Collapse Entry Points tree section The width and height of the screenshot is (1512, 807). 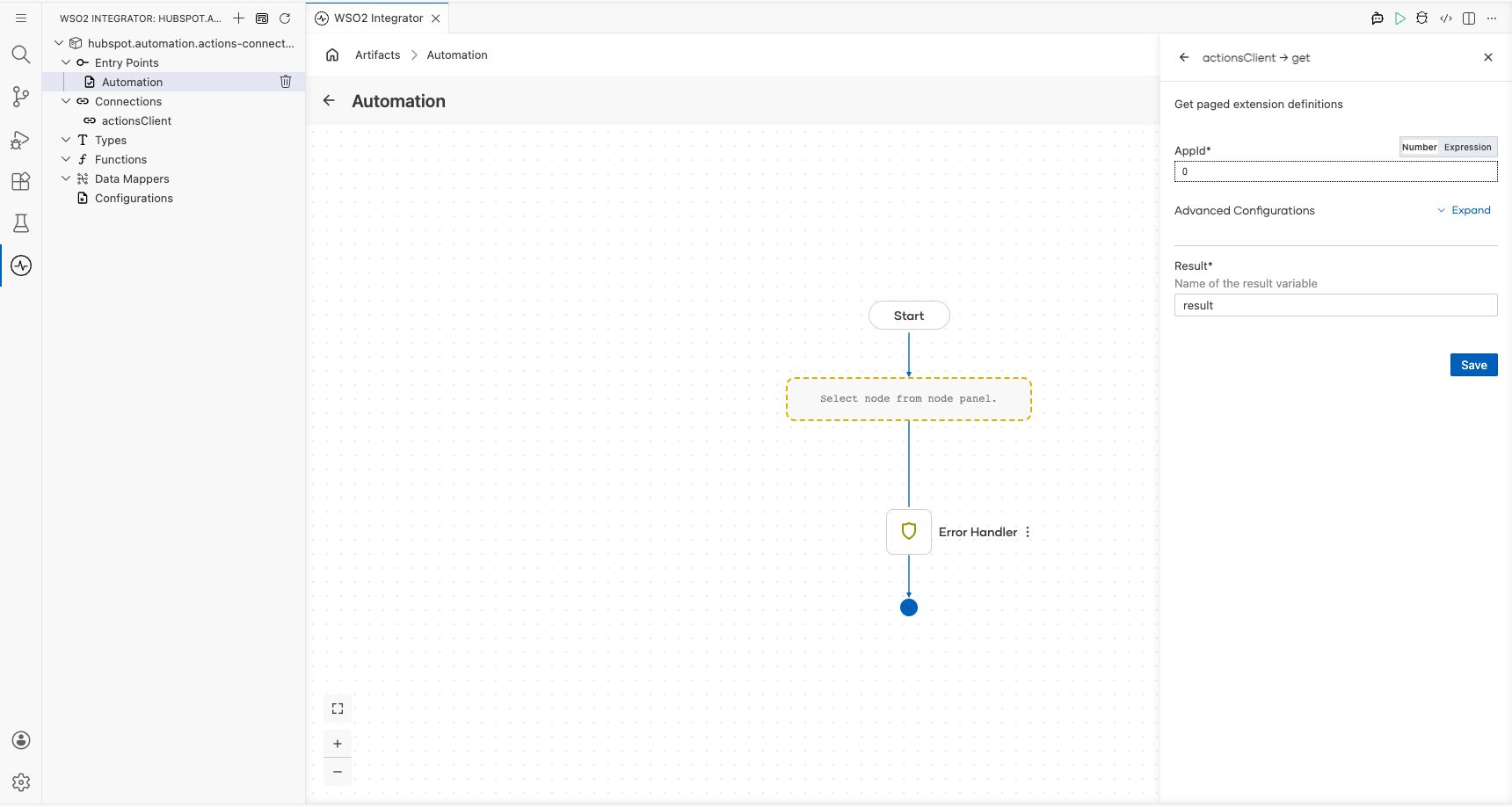tap(66, 62)
